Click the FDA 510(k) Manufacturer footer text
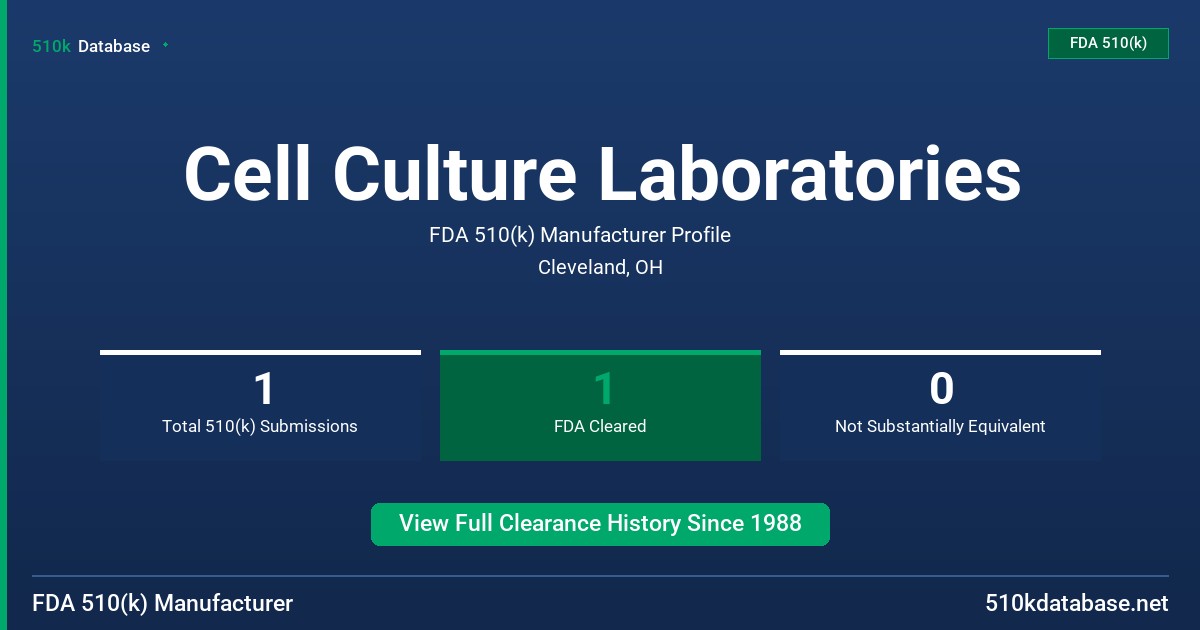1200x630 pixels. point(163,604)
